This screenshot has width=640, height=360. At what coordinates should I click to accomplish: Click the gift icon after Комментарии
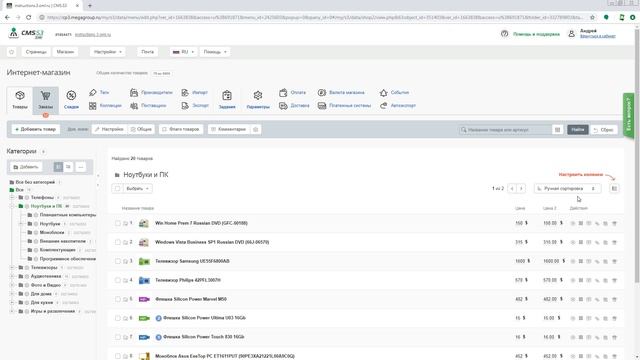(256, 129)
